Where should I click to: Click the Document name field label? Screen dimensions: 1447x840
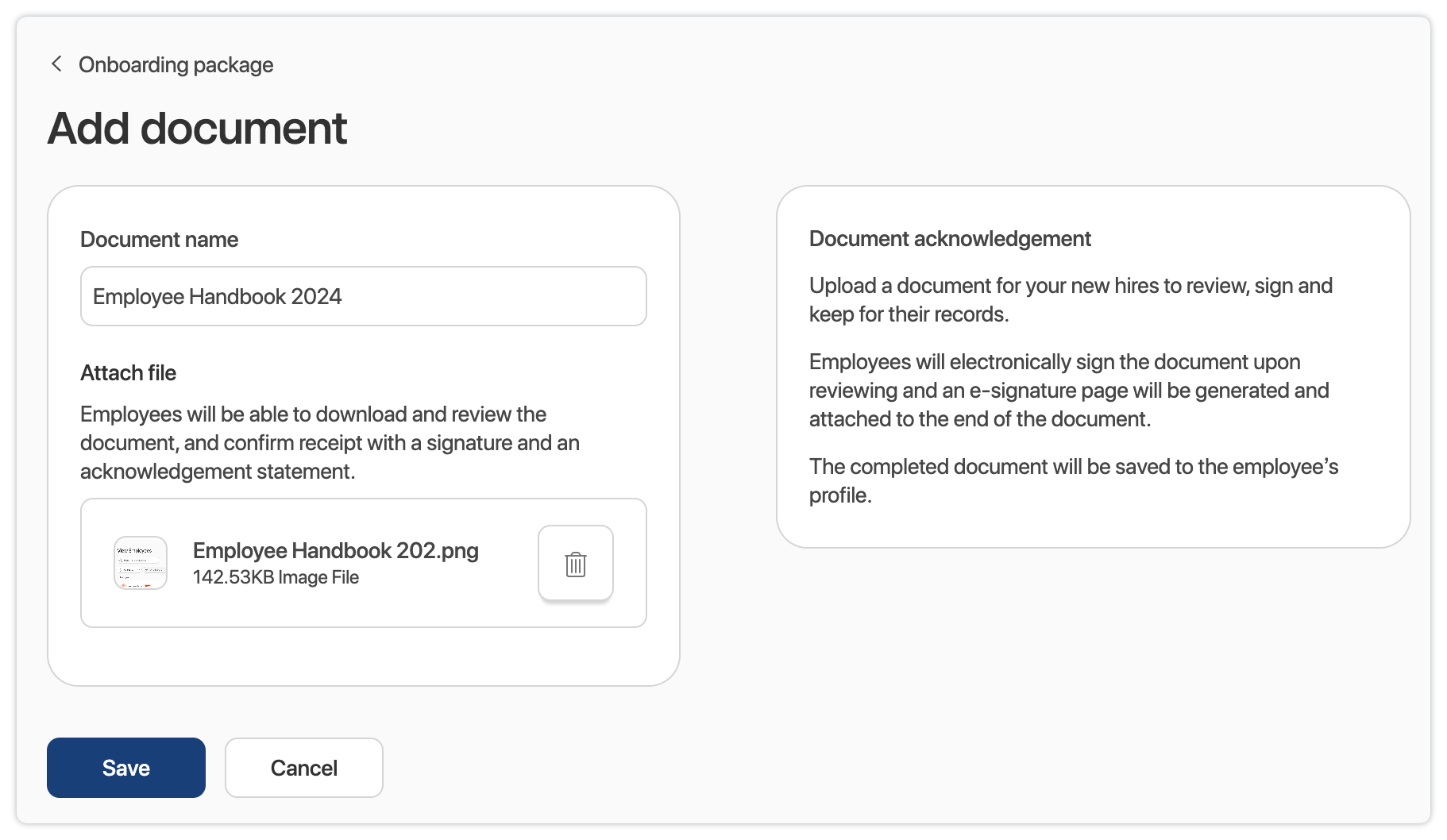(x=159, y=239)
